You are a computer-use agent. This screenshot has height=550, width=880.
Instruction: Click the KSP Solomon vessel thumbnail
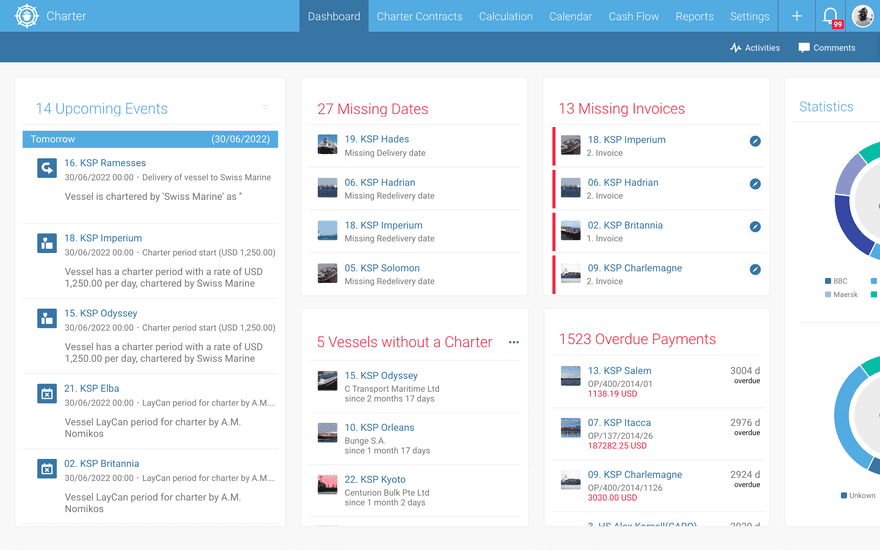point(327,273)
